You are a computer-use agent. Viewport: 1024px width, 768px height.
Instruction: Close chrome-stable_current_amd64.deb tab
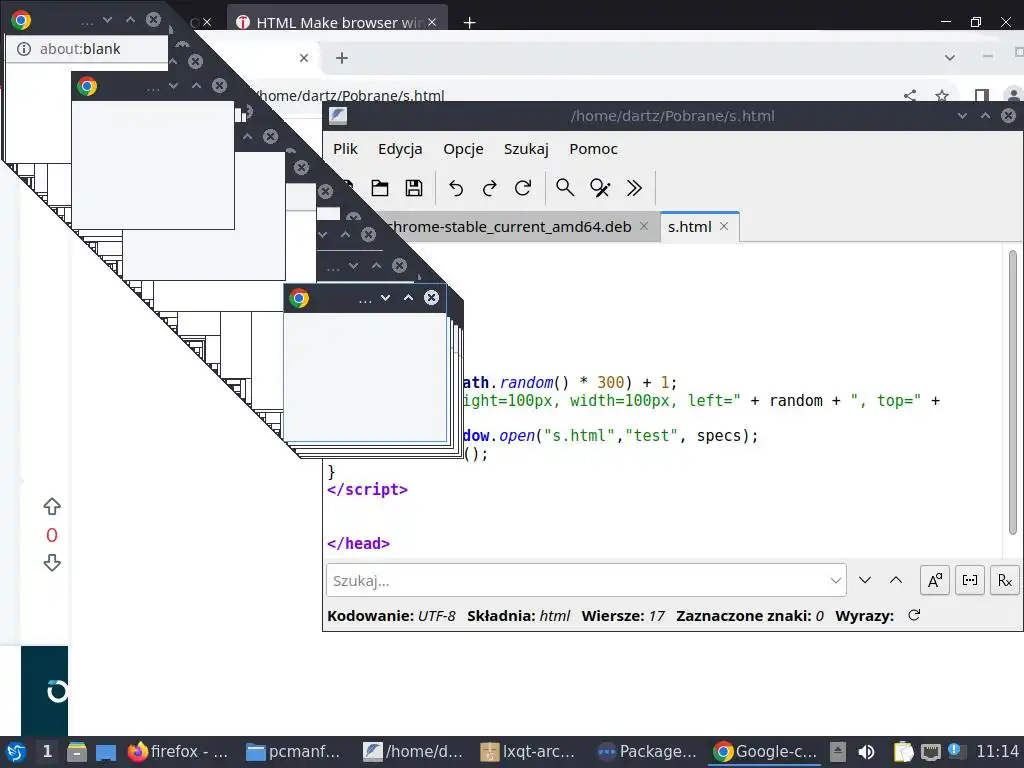pos(644,226)
